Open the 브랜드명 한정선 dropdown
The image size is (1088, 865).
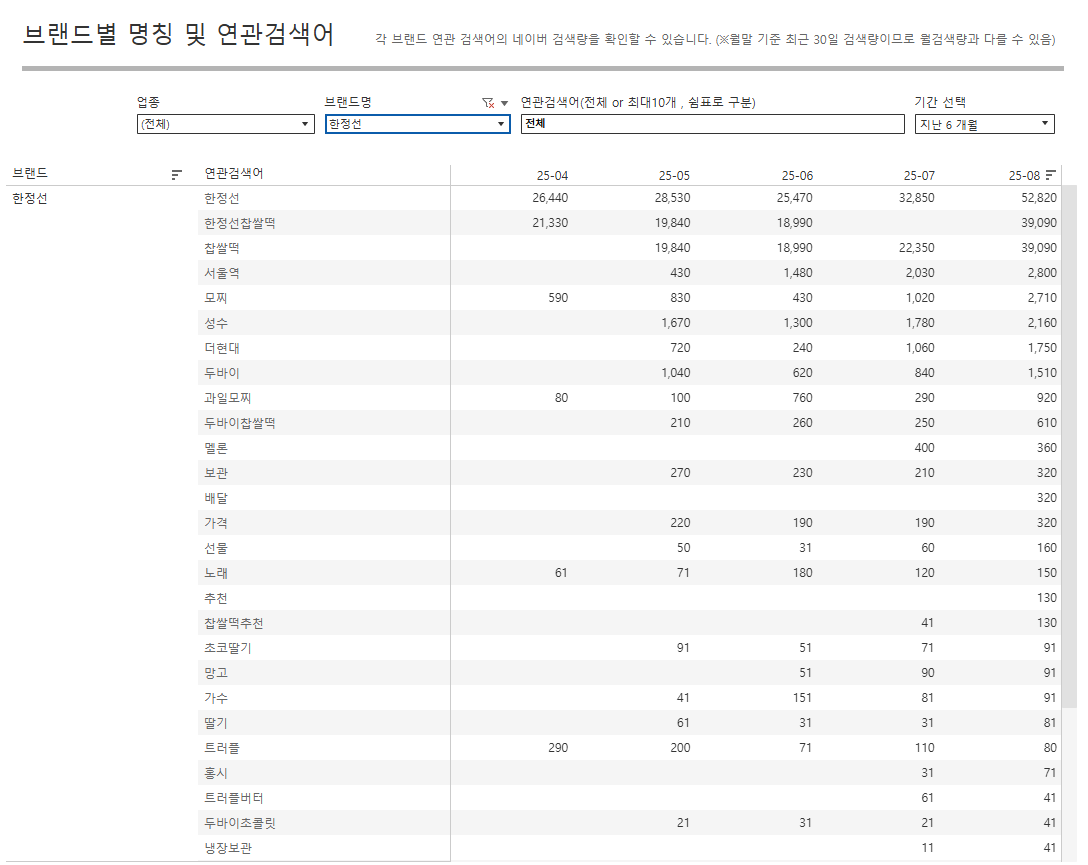tap(418, 124)
